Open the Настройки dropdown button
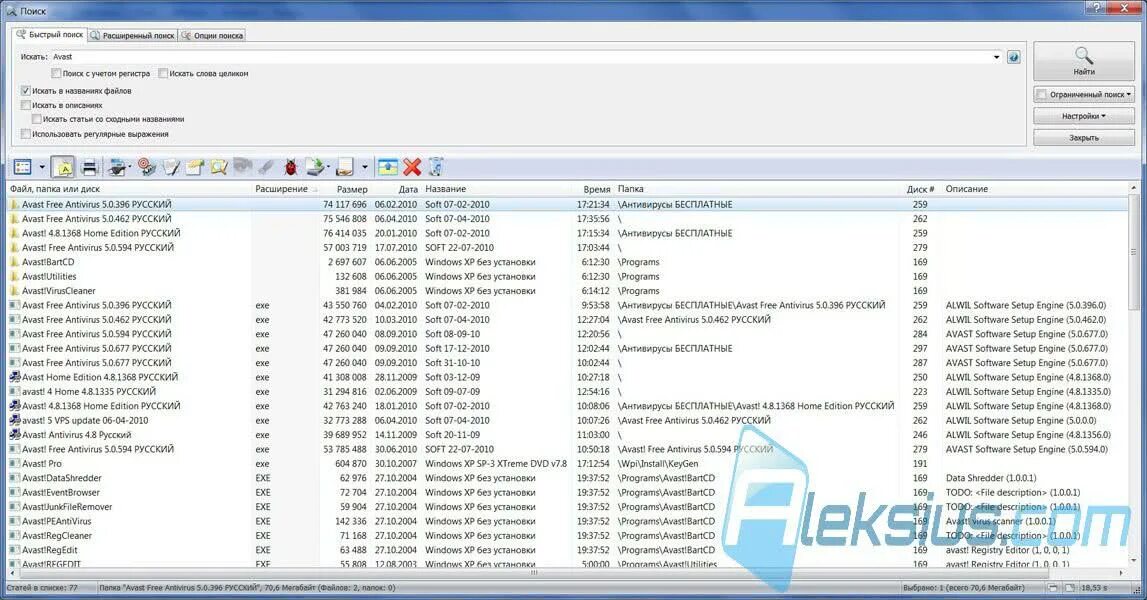Viewport: 1147px width, 600px height. click(x=1084, y=116)
